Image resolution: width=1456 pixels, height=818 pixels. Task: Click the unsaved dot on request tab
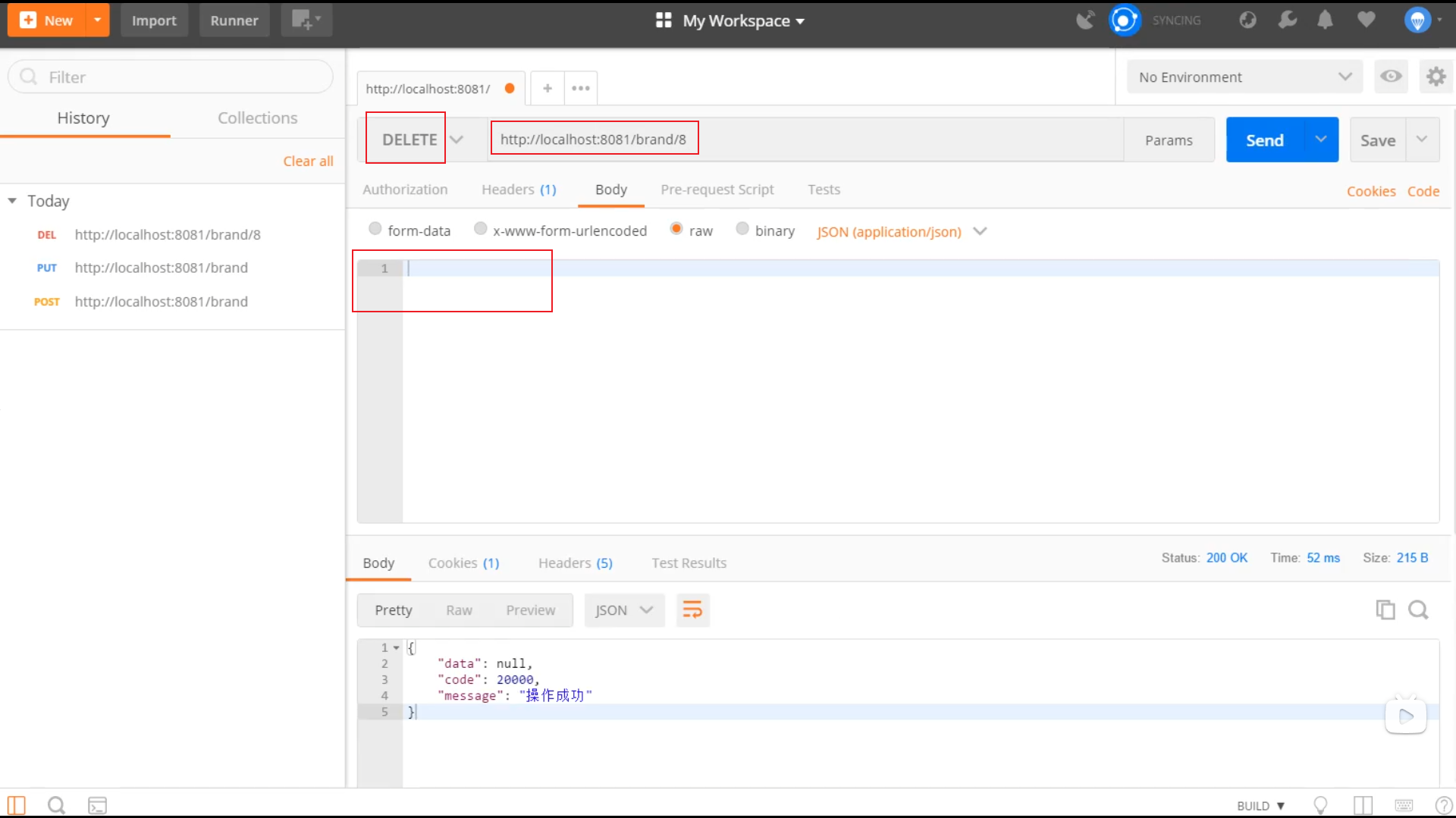tap(510, 88)
